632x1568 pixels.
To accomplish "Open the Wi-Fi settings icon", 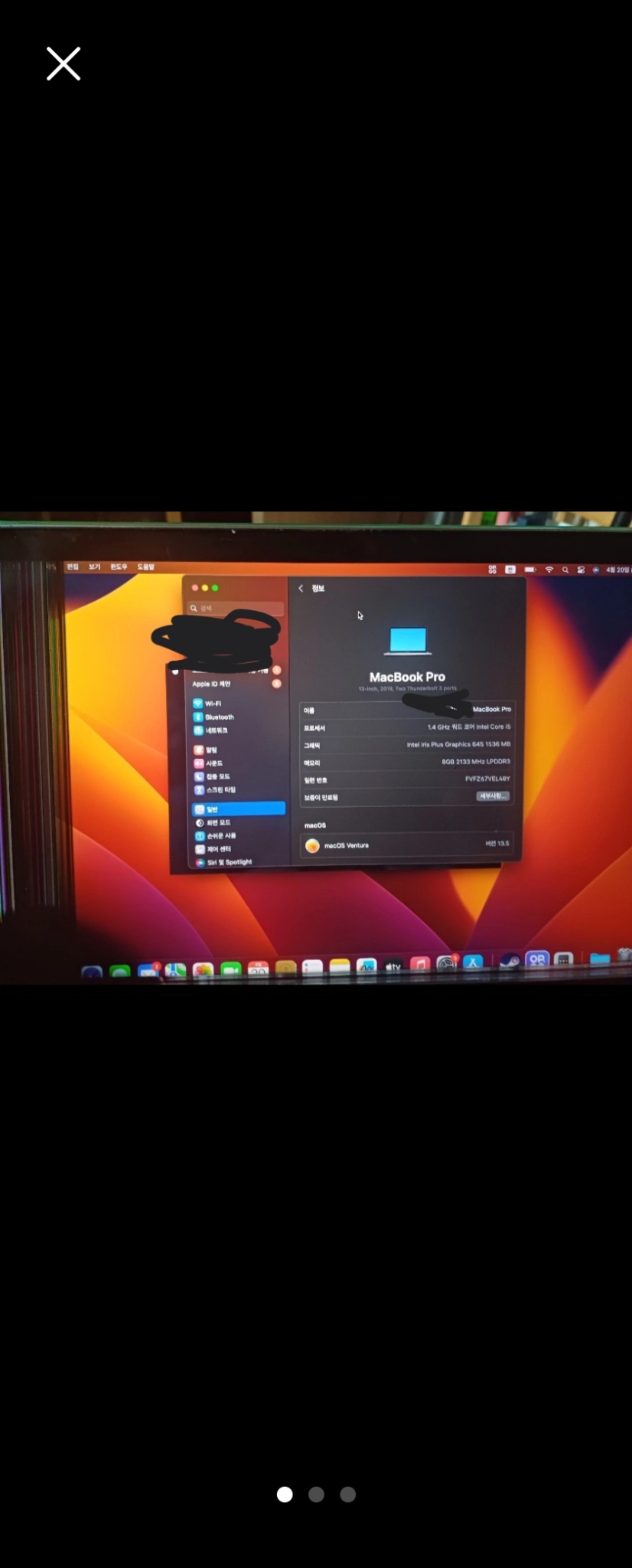I will click(x=197, y=704).
